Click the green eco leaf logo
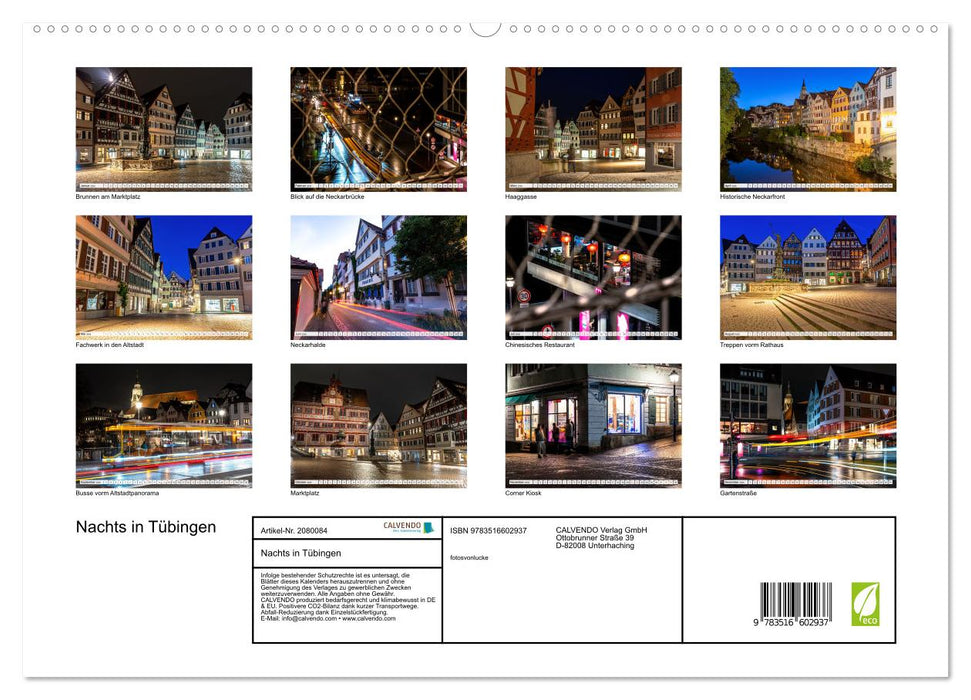 pyautogui.click(x=865, y=604)
